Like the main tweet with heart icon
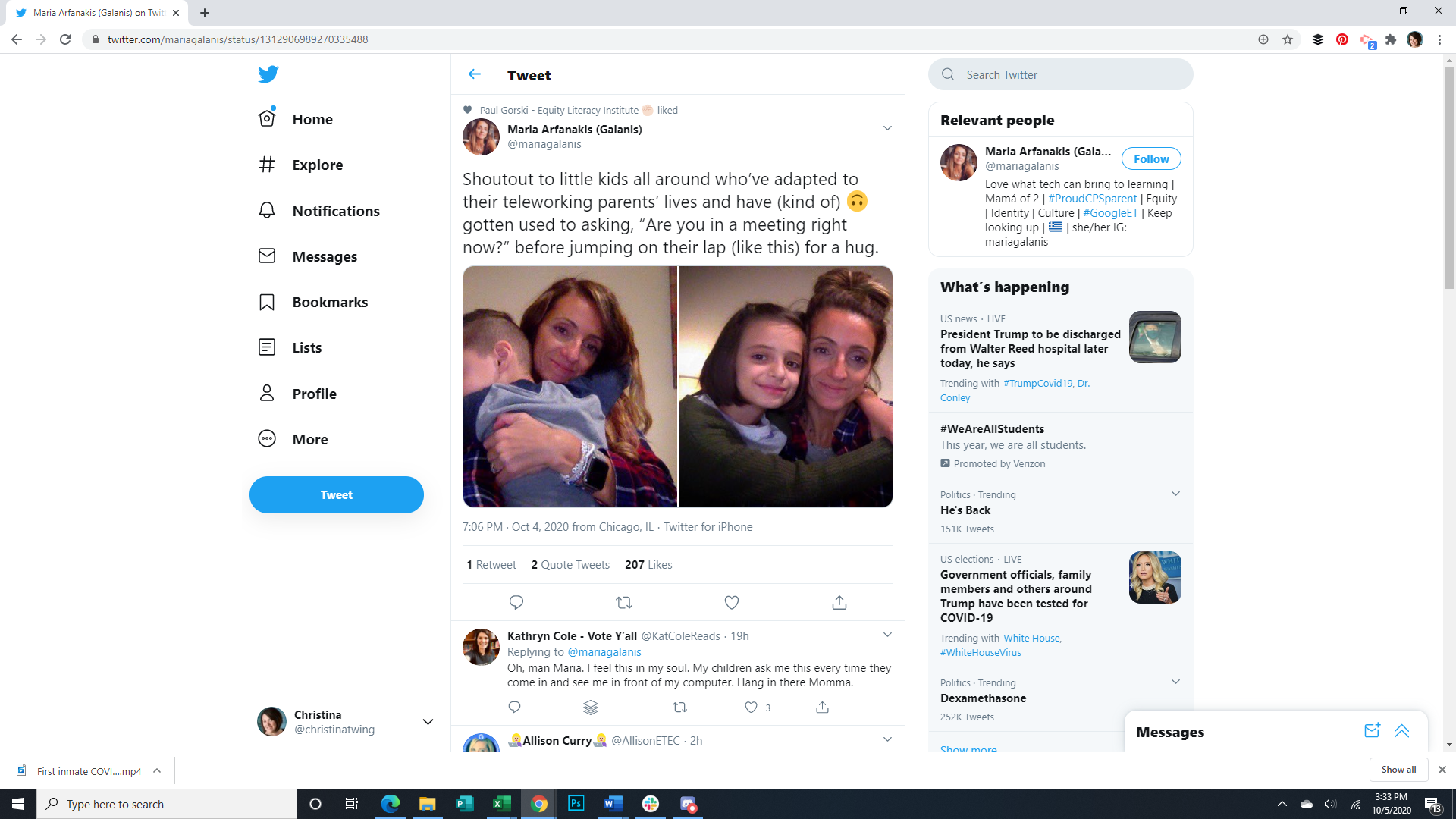1456x819 pixels. coord(731,602)
